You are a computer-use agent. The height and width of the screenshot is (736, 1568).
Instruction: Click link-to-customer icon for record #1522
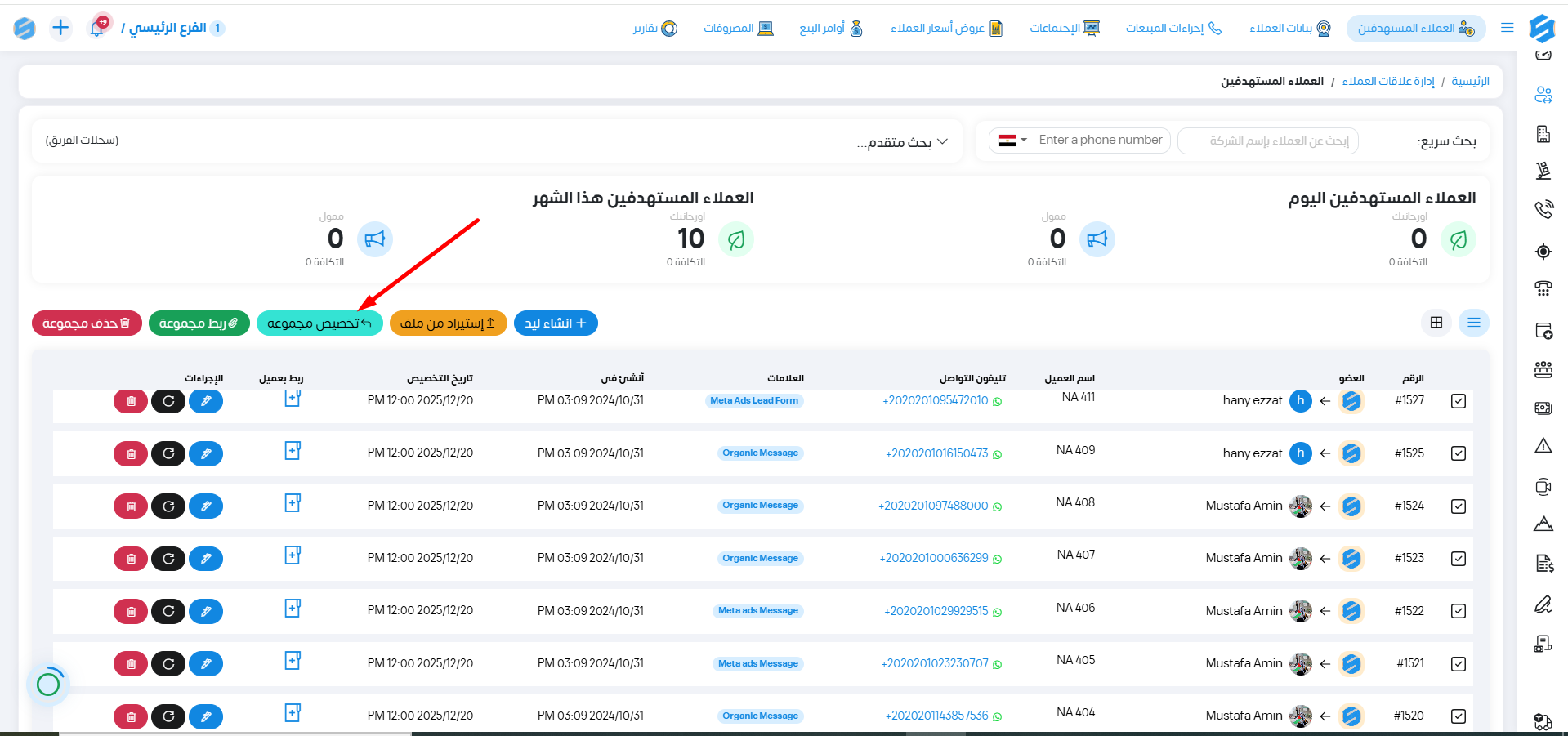coord(293,609)
